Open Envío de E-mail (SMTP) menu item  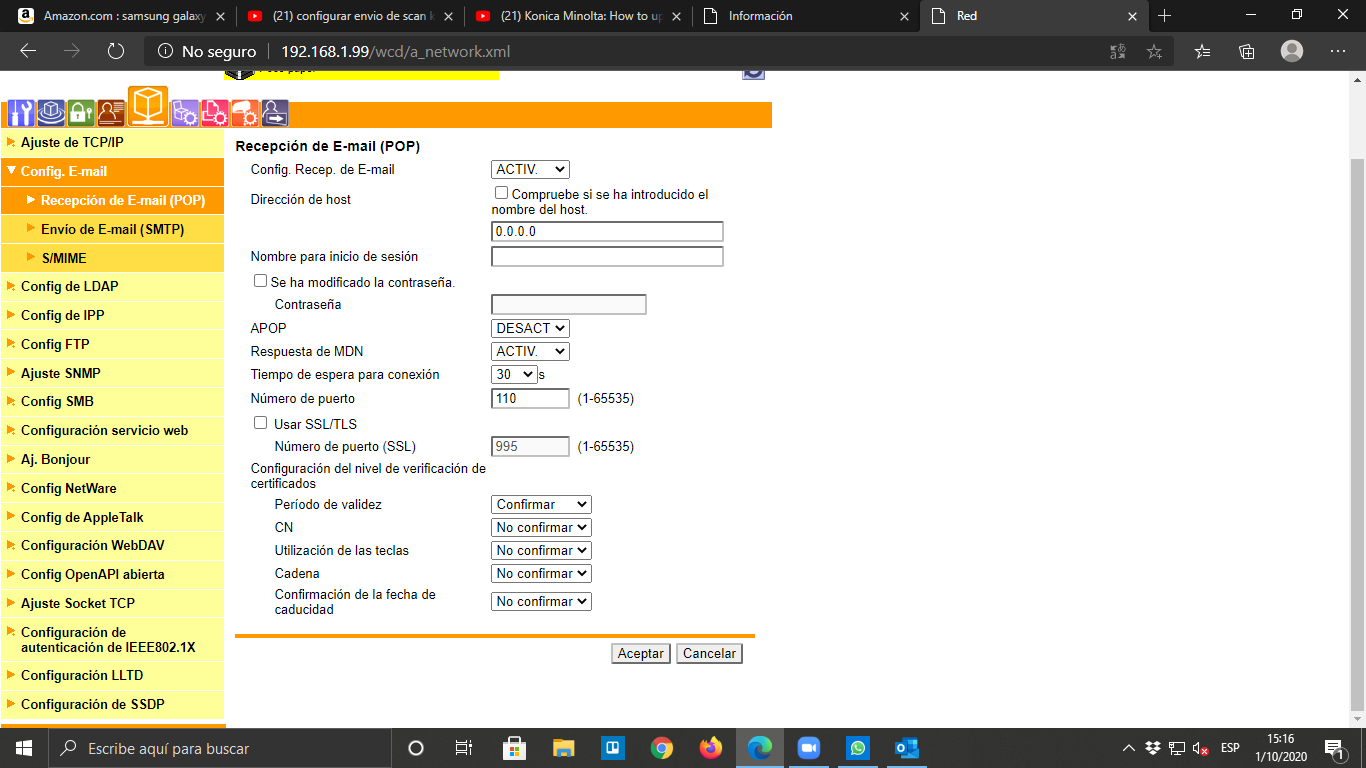click(x=112, y=229)
